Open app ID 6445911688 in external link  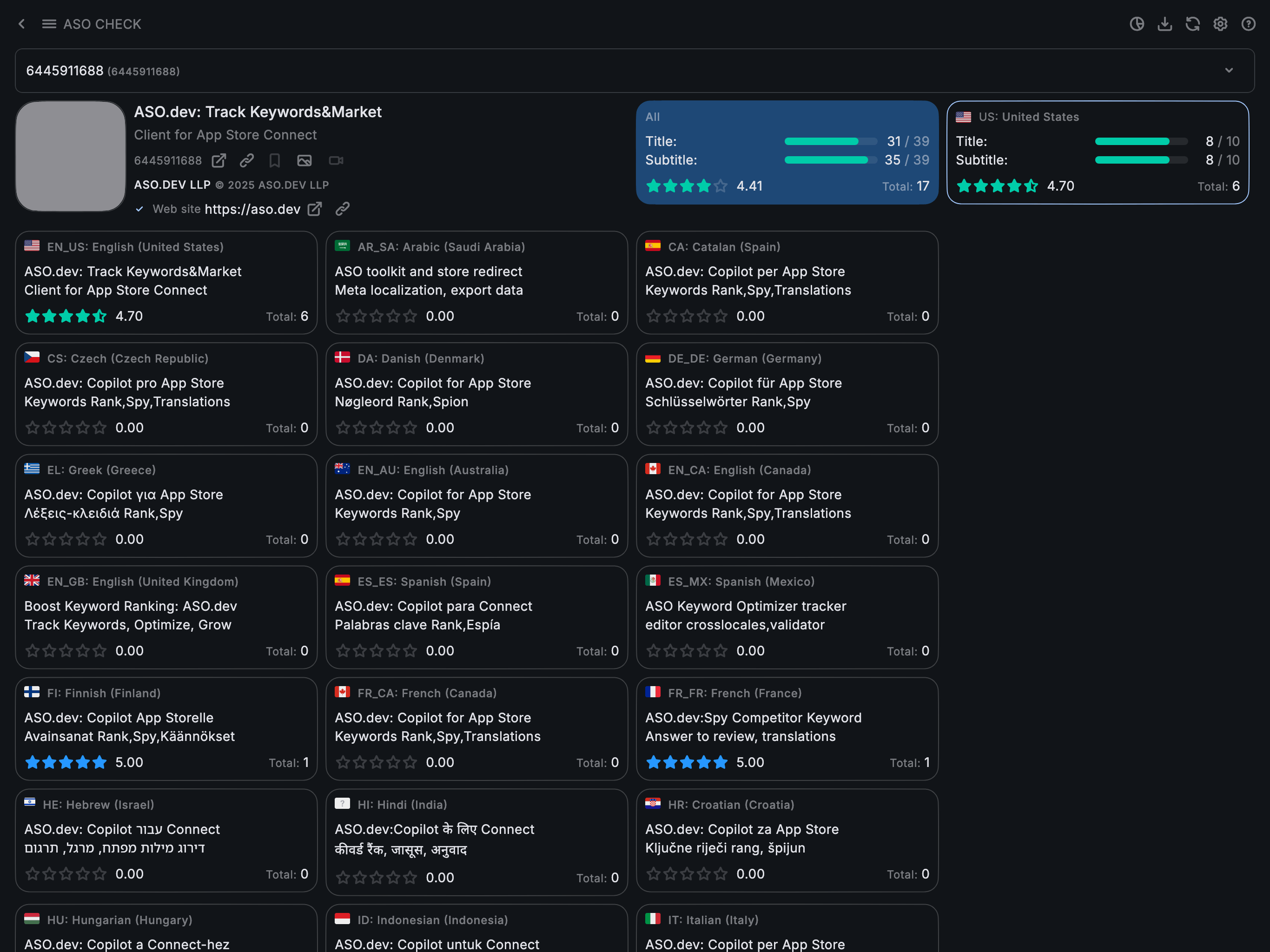[x=219, y=161]
